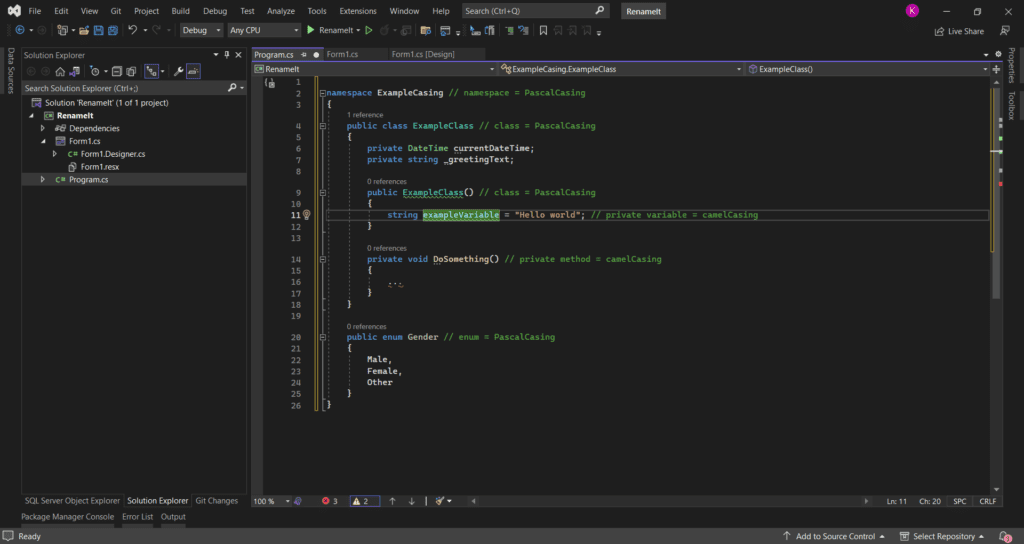Expand the Program.cs tree node
Image resolution: width=1024 pixels, height=544 pixels.
pyautogui.click(x=43, y=179)
